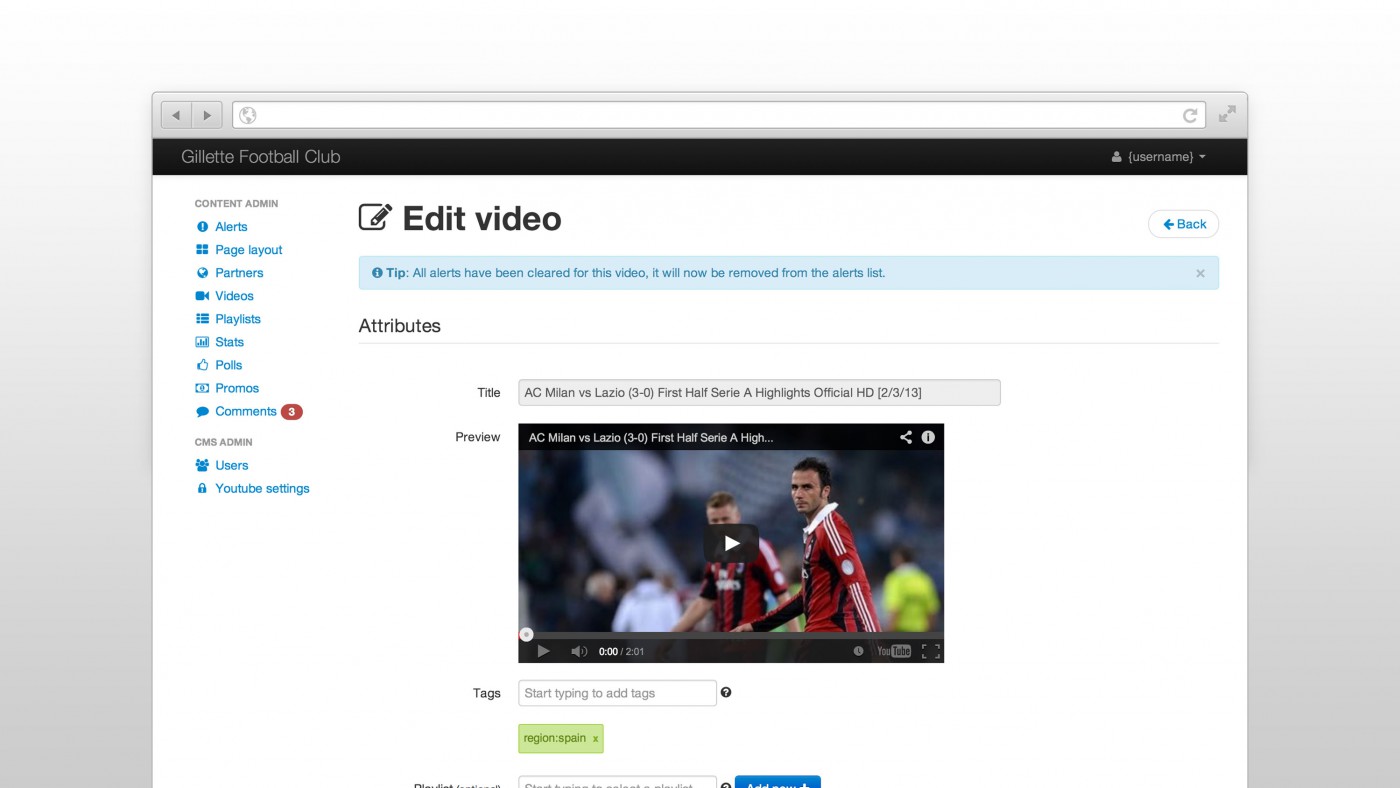Click the browser forward arrow button
The image size is (1400, 788).
tap(207, 115)
